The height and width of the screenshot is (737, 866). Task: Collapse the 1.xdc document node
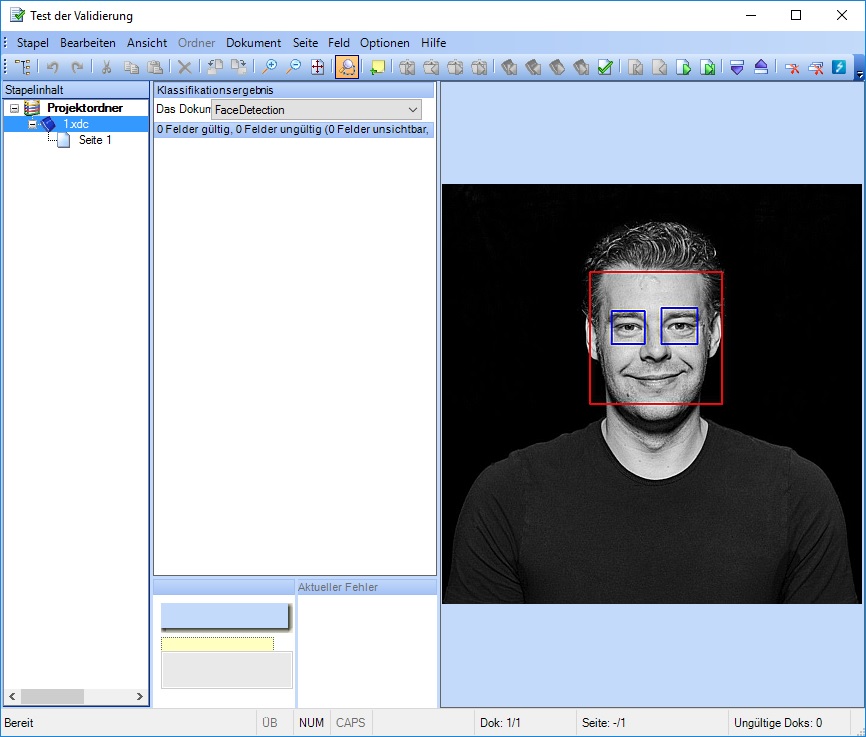coord(32,124)
